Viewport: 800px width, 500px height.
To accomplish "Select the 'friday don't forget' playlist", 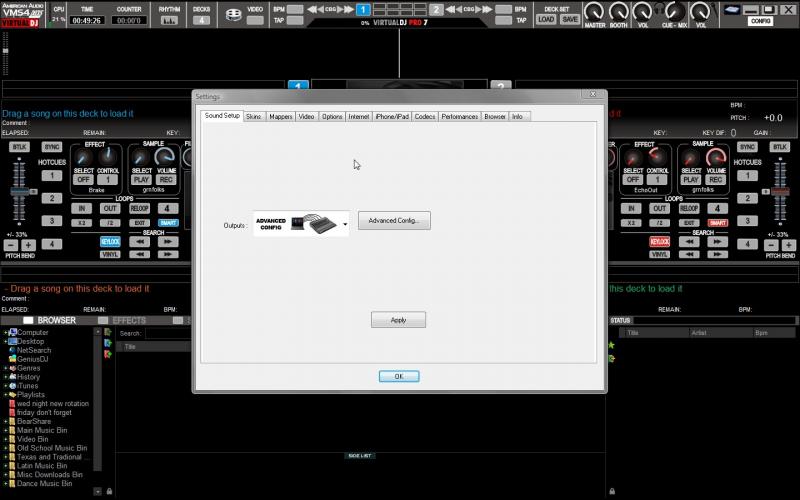I will point(44,412).
